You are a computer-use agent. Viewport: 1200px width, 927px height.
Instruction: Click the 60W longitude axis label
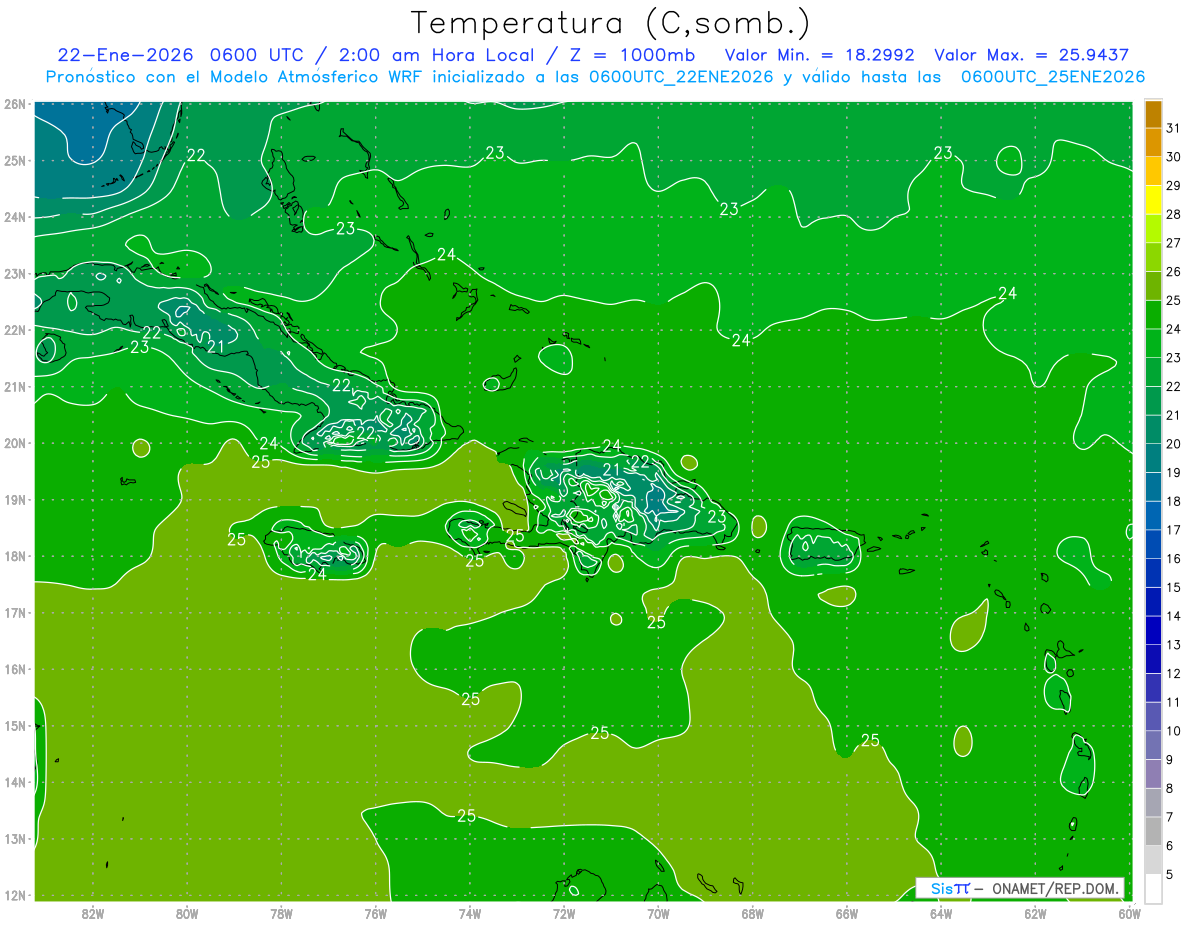point(1130,913)
